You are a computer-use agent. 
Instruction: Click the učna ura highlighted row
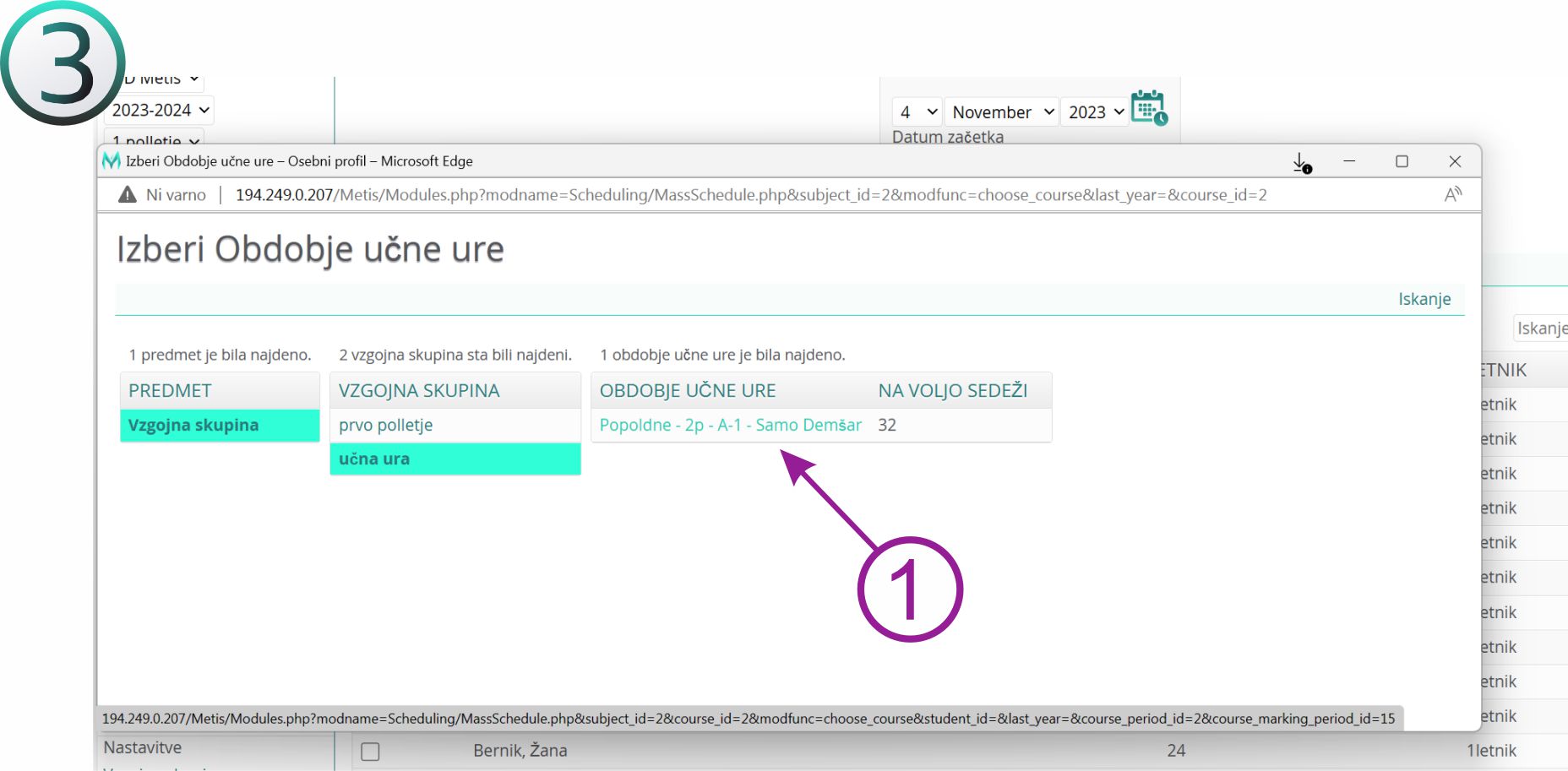click(x=374, y=459)
